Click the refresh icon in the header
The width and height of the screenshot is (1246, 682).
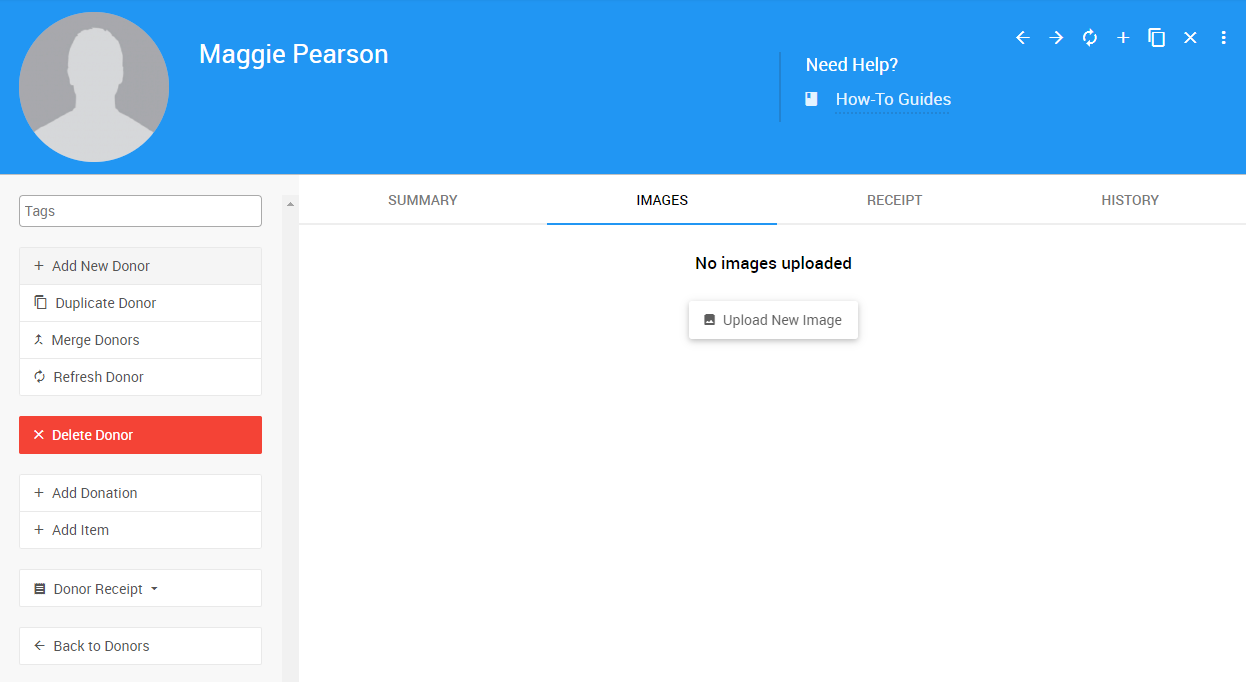[x=1090, y=38]
